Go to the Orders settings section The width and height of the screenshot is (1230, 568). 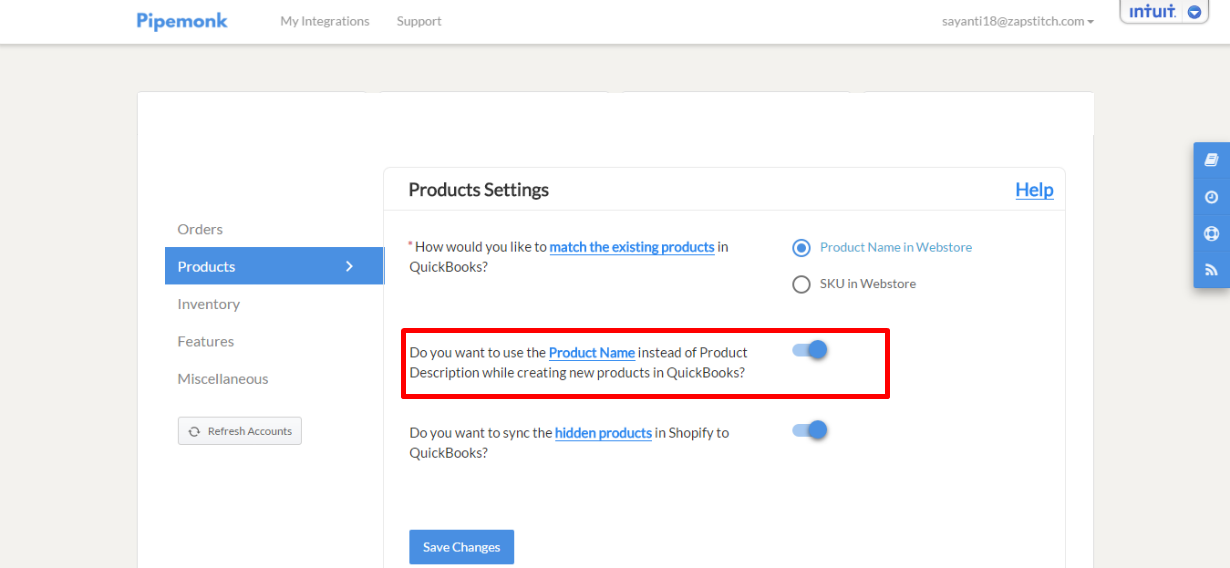[x=200, y=229]
